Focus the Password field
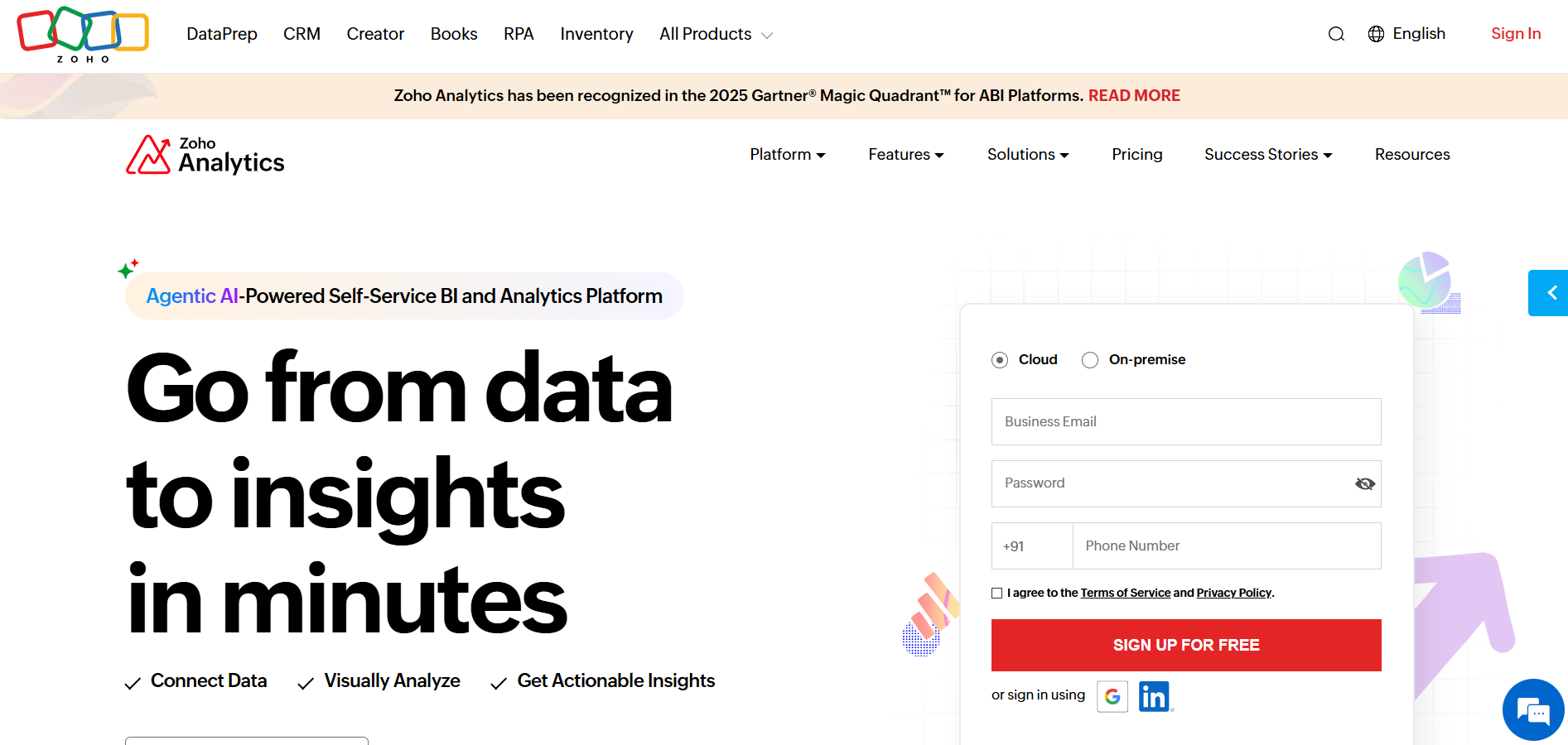This screenshot has height=745, width=1568. pos(1186,484)
